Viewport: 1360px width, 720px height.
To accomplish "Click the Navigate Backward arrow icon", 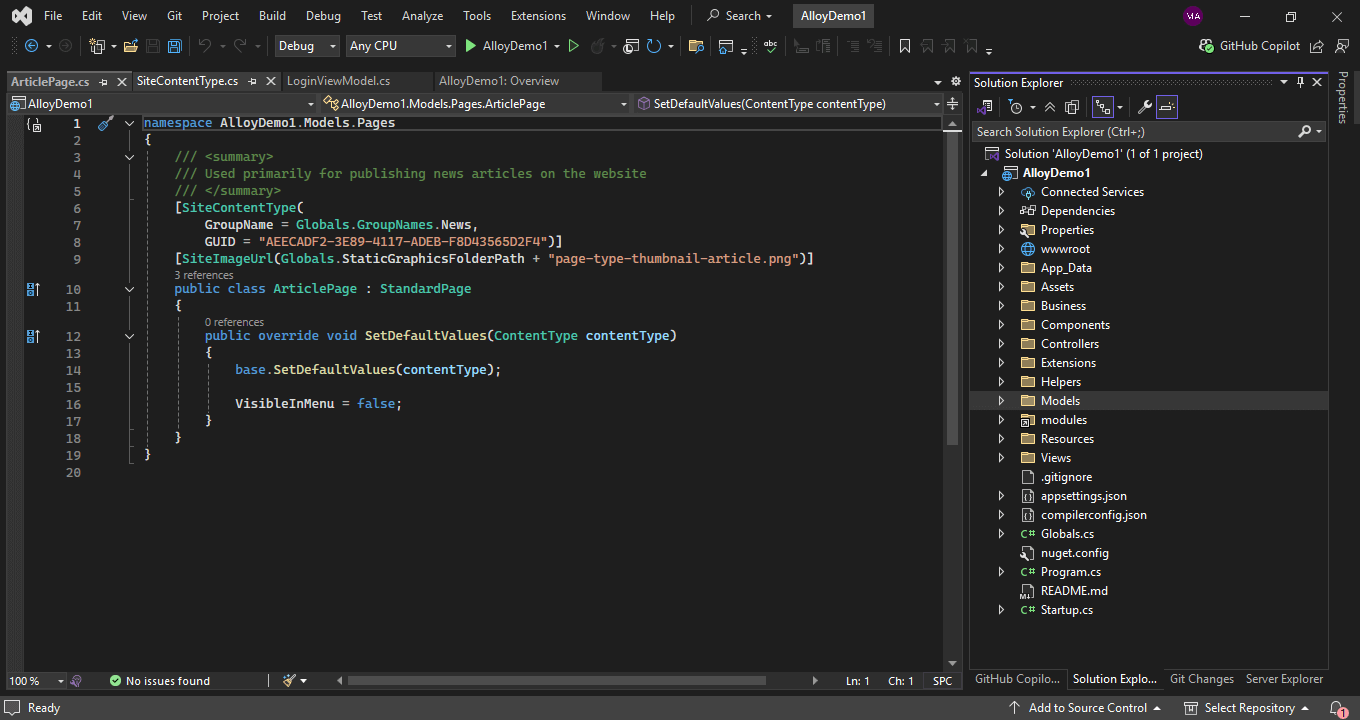I will click(31, 46).
